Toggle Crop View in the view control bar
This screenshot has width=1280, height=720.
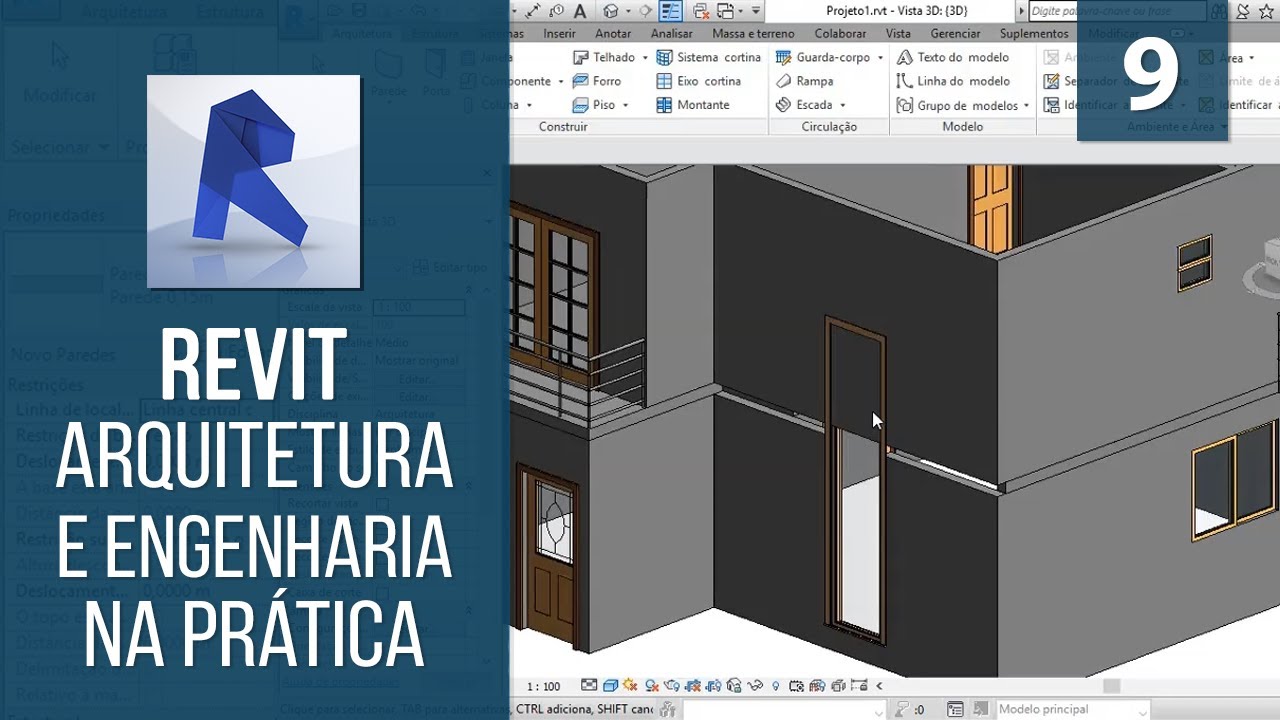pyautogui.click(x=693, y=686)
